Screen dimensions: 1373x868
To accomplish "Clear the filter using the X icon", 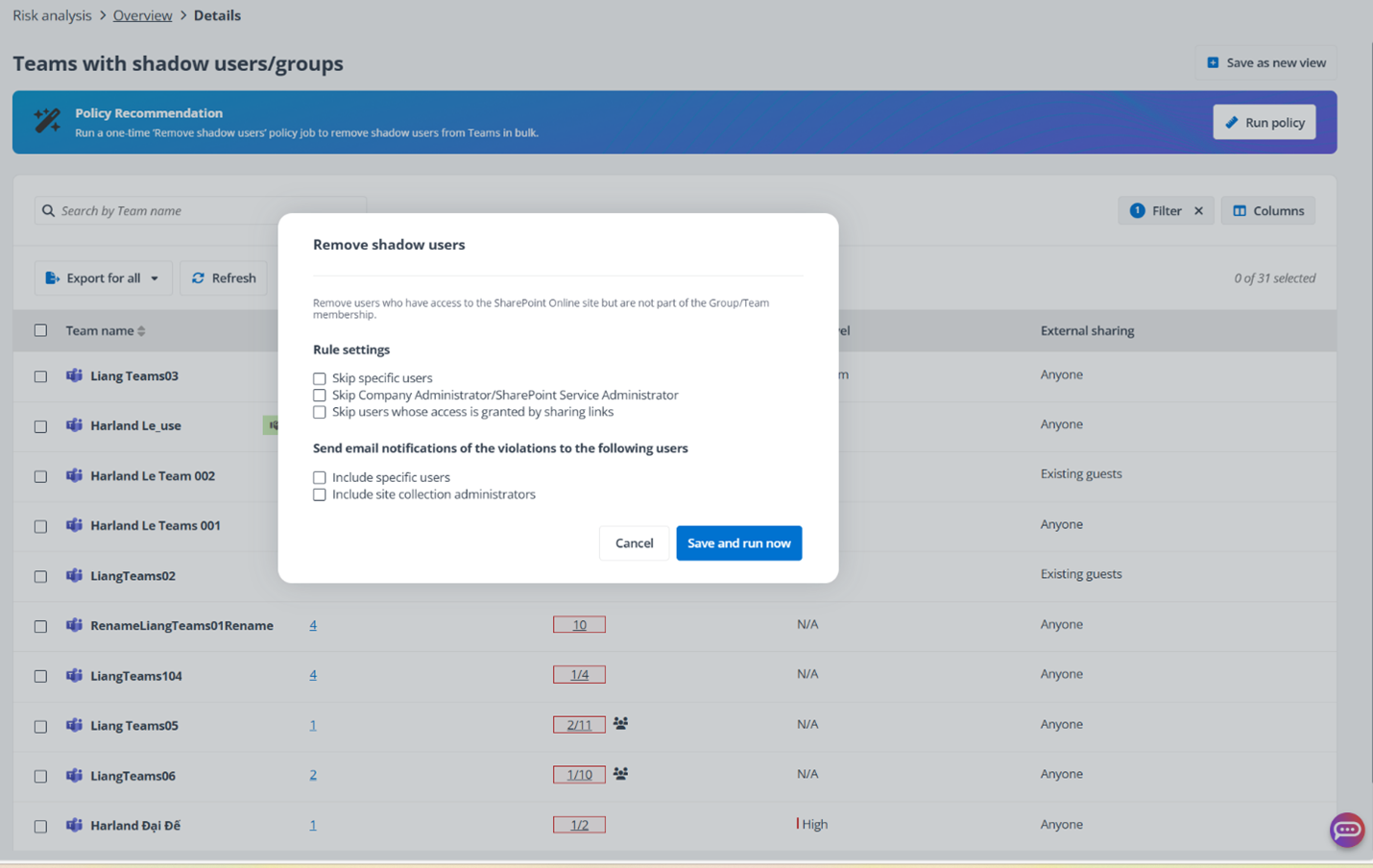I will [1198, 211].
